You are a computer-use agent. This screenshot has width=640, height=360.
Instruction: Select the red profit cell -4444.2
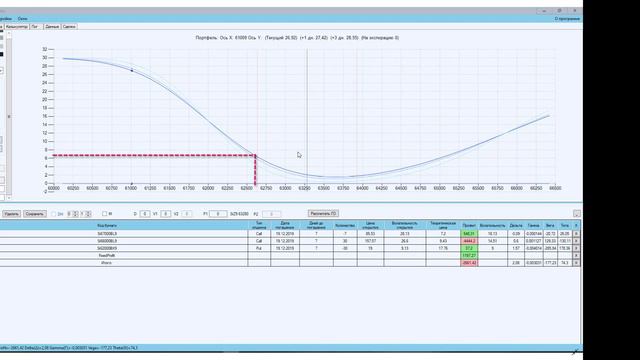pos(469,241)
